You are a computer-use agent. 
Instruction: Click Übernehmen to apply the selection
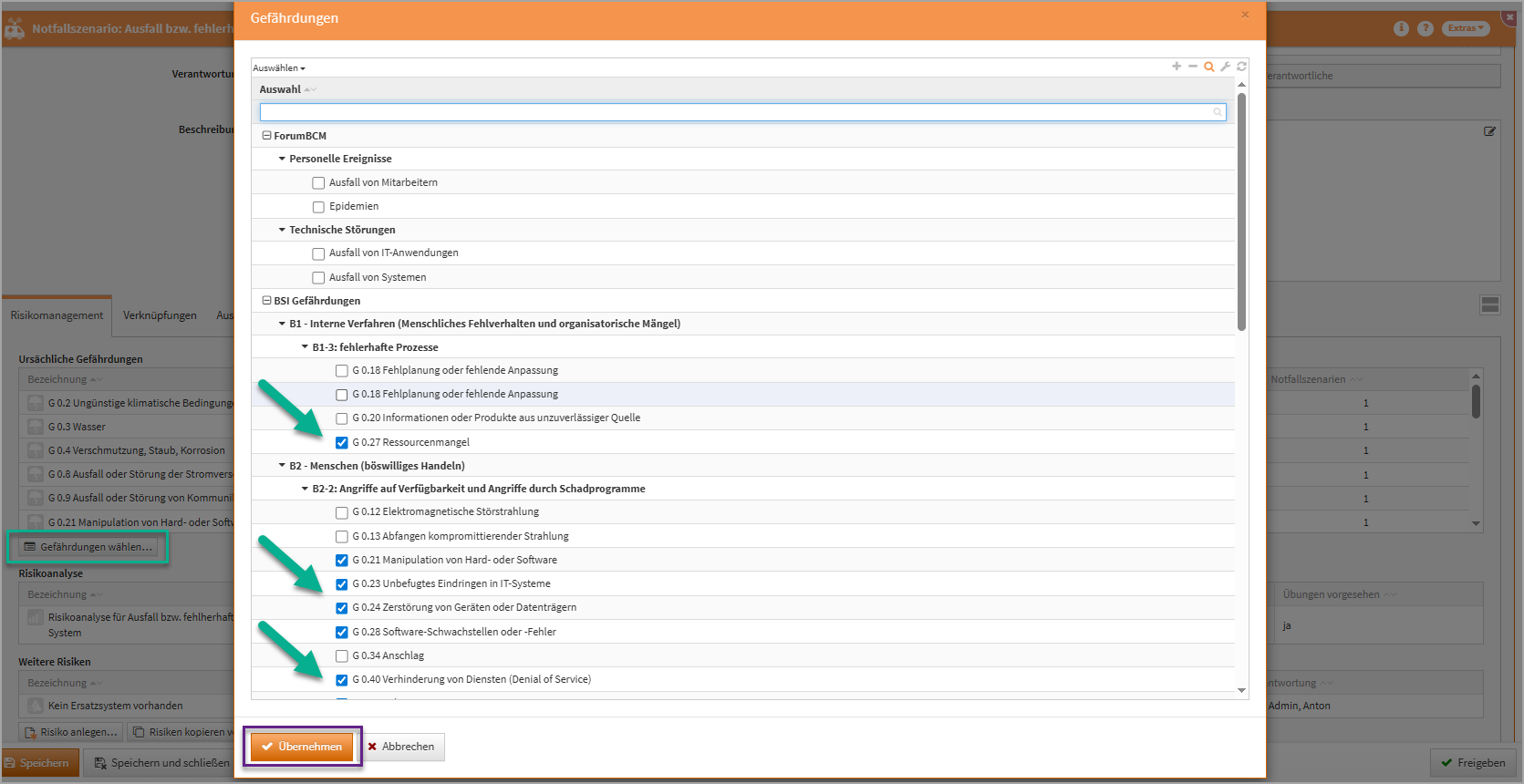[x=302, y=747]
